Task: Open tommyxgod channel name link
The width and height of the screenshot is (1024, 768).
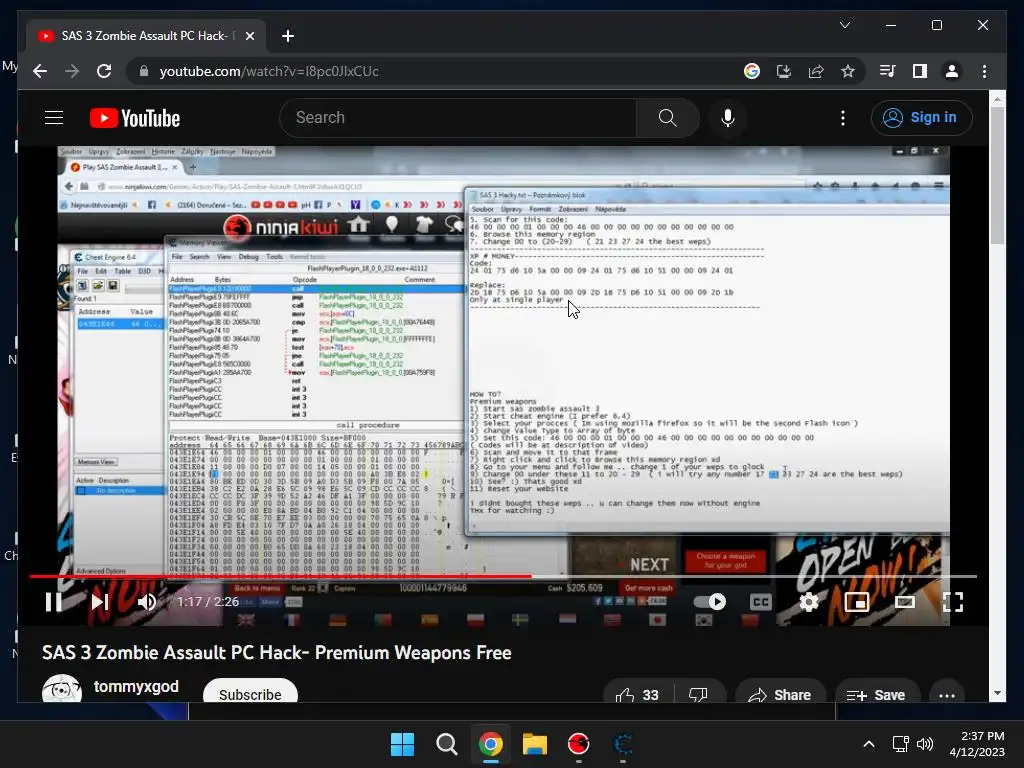Action: point(136,686)
